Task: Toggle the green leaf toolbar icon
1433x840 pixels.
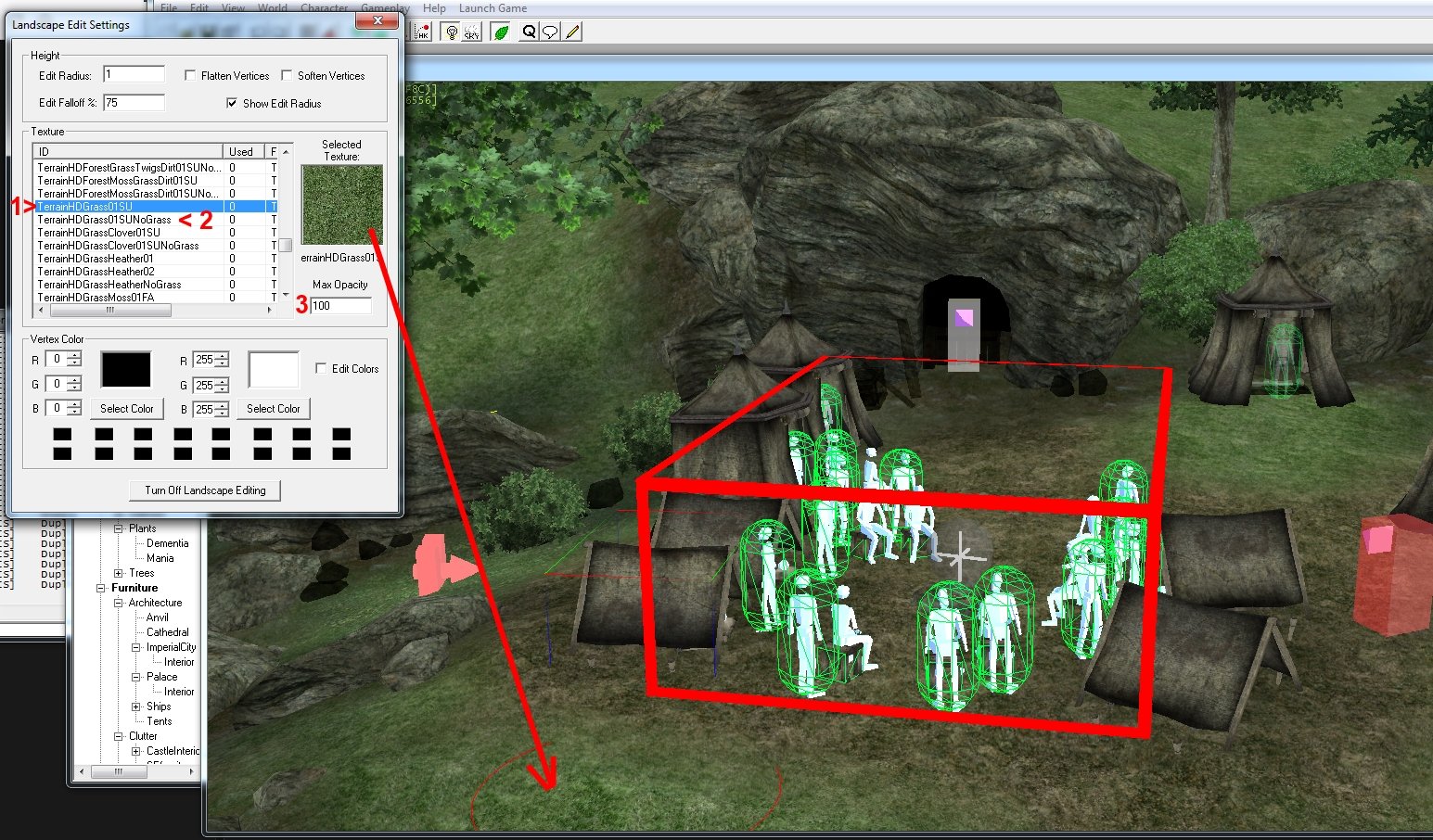Action: click(x=501, y=32)
